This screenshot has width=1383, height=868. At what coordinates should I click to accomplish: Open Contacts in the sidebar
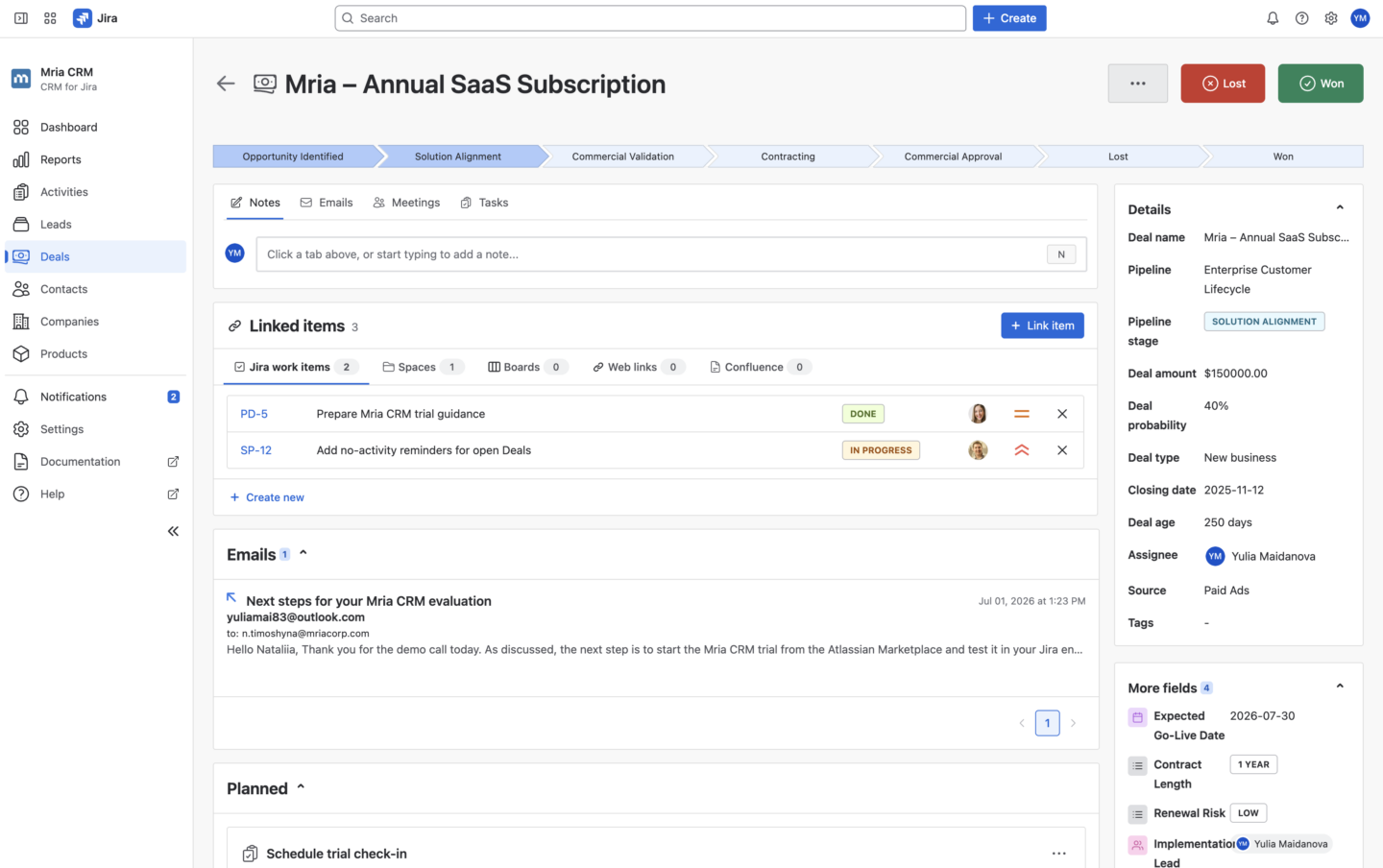(96, 289)
